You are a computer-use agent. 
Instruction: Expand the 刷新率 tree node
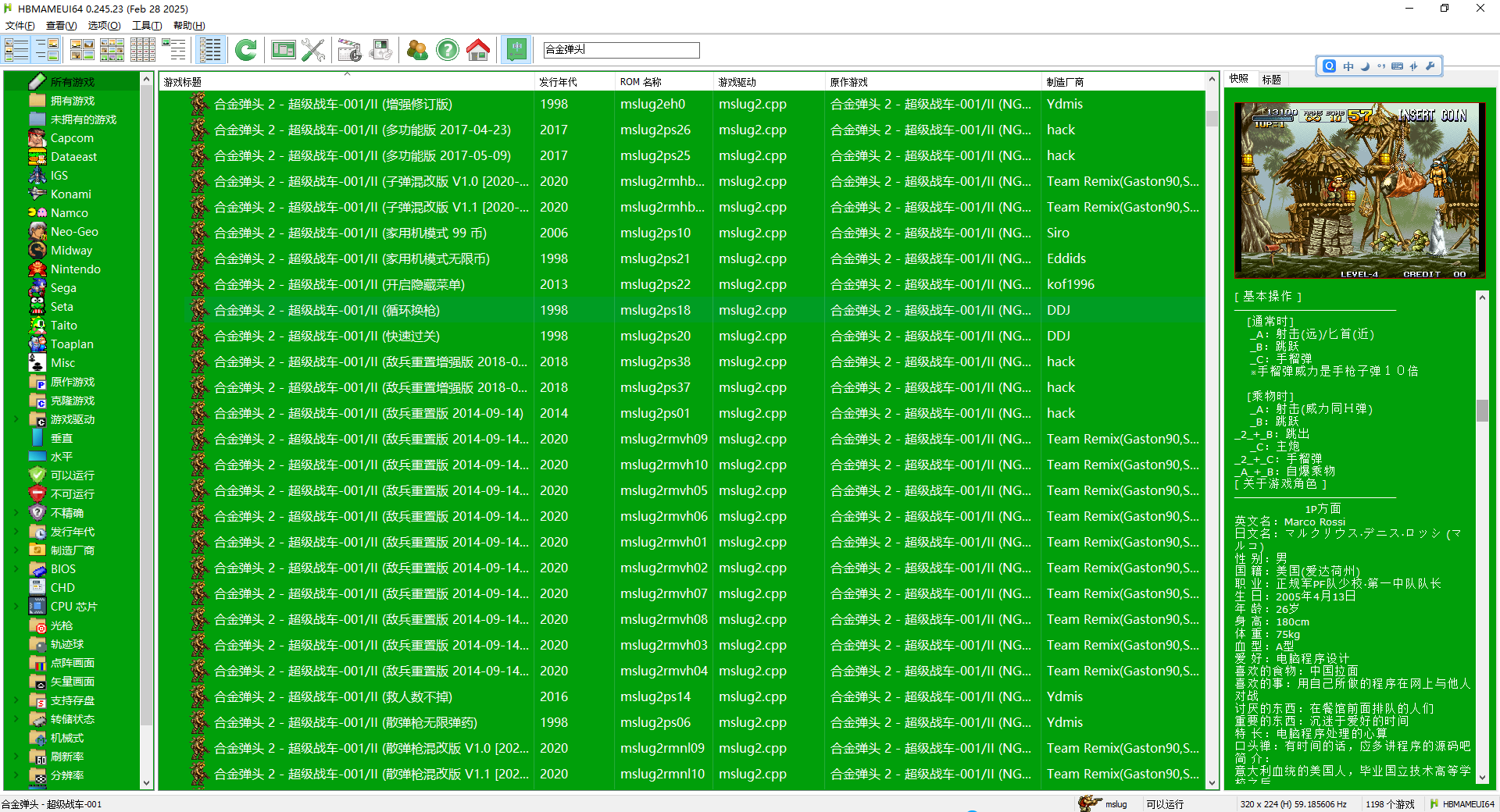point(16,757)
